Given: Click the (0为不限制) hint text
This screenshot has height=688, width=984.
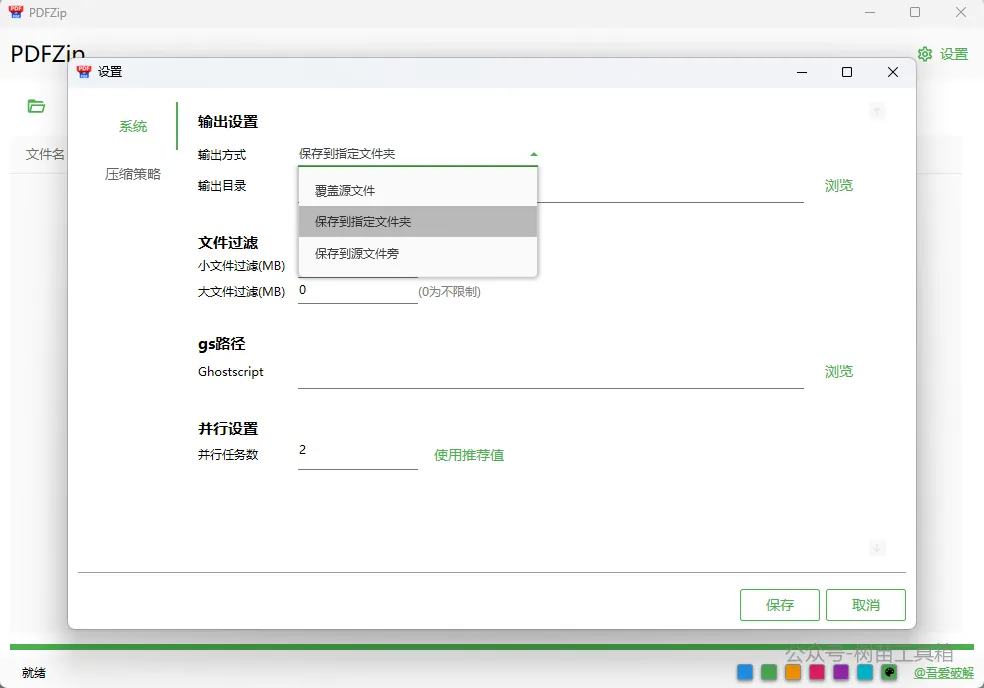Looking at the screenshot, I should (x=449, y=292).
